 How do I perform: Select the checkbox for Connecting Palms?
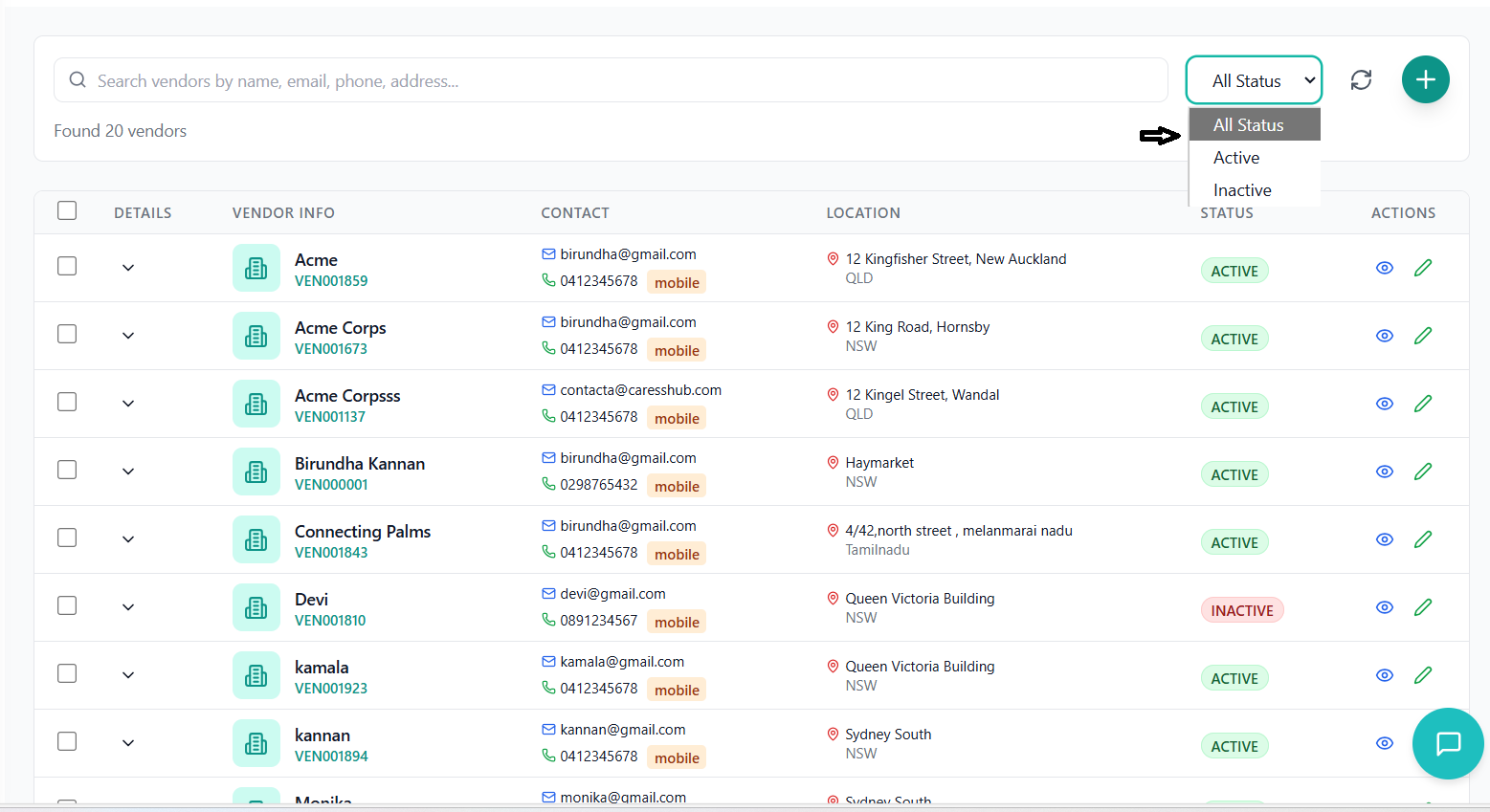point(66,538)
